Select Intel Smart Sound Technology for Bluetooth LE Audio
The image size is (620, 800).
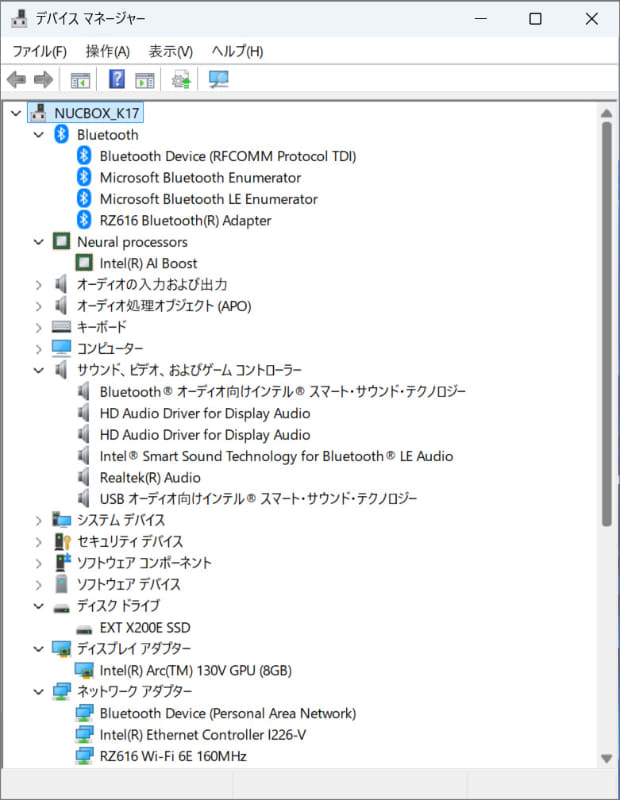(276, 456)
